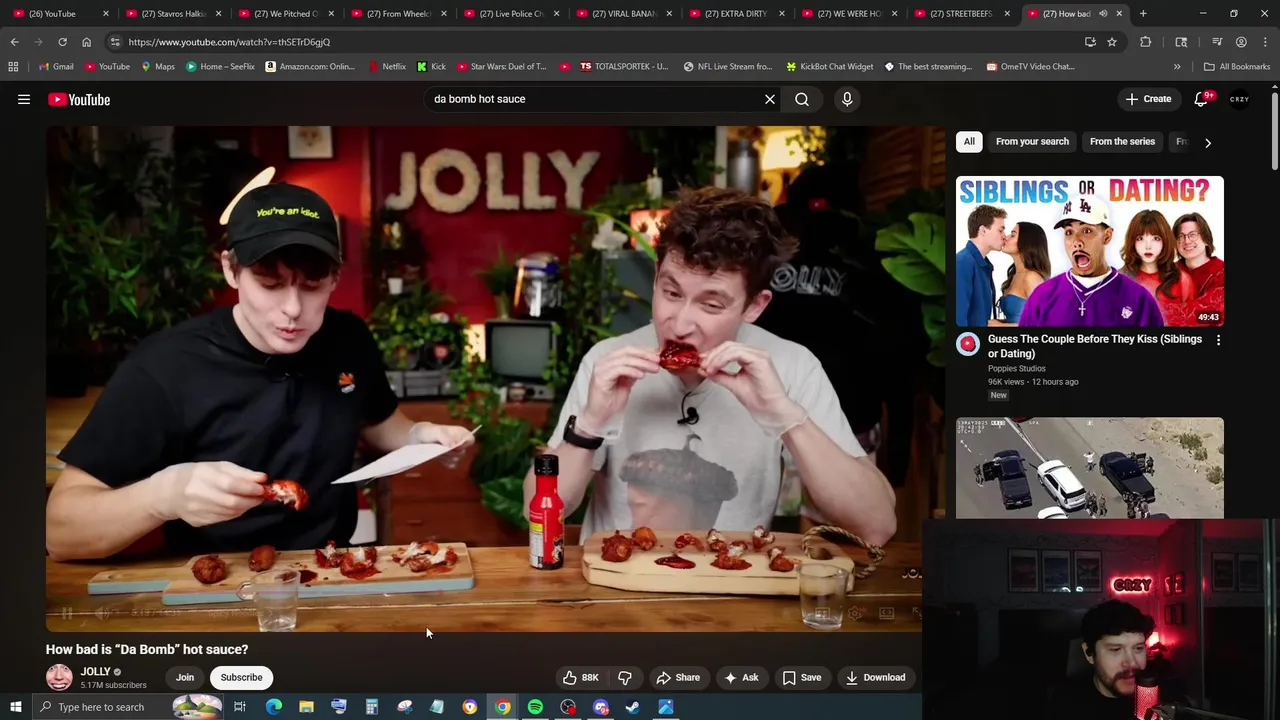Open Chrome profile icon
The image size is (1280, 720).
[x=1241, y=42]
